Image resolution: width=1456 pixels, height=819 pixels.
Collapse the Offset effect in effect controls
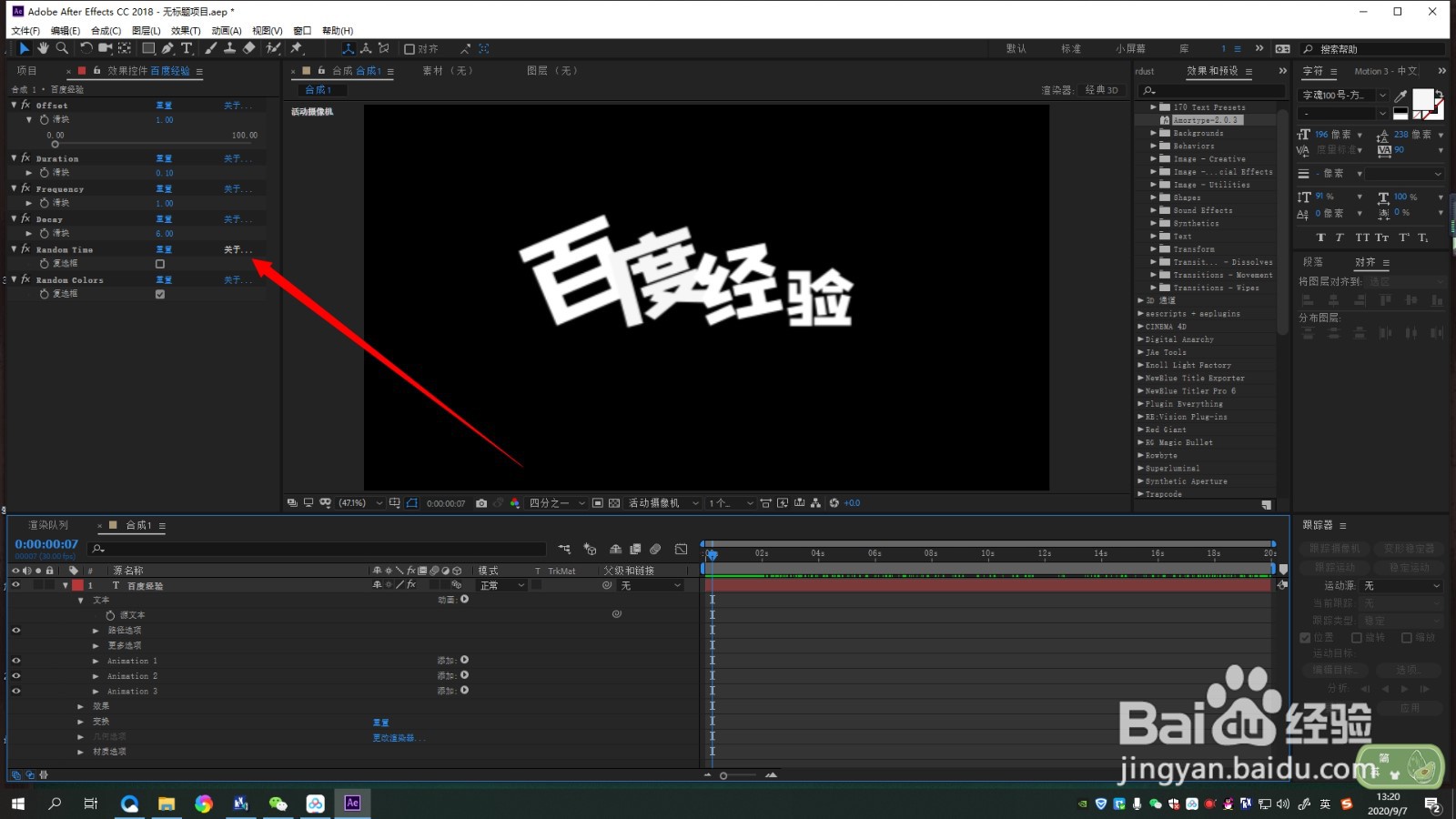pyautogui.click(x=14, y=105)
